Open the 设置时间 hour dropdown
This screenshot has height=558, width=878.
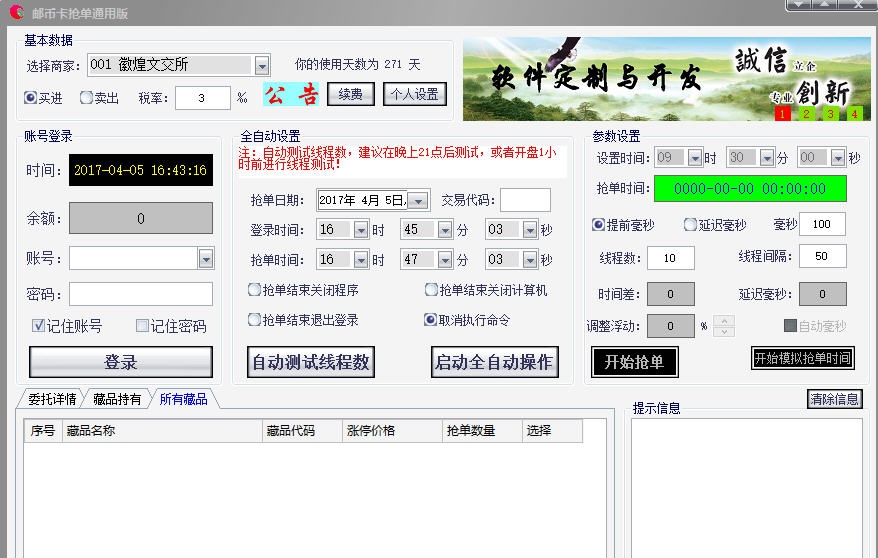click(695, 158)
